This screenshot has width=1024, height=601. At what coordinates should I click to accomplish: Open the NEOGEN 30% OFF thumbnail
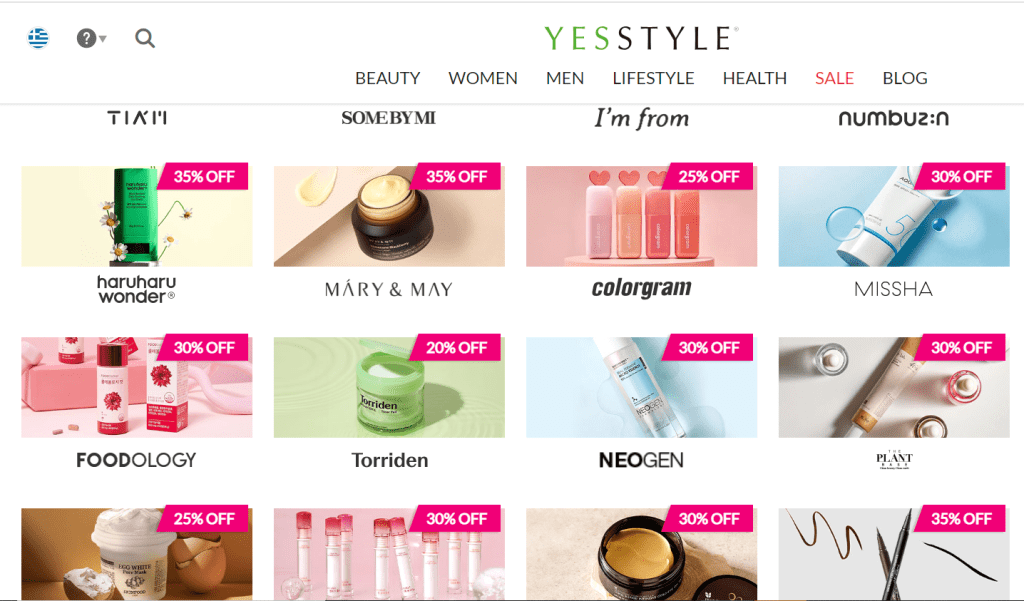pos(641,387)
